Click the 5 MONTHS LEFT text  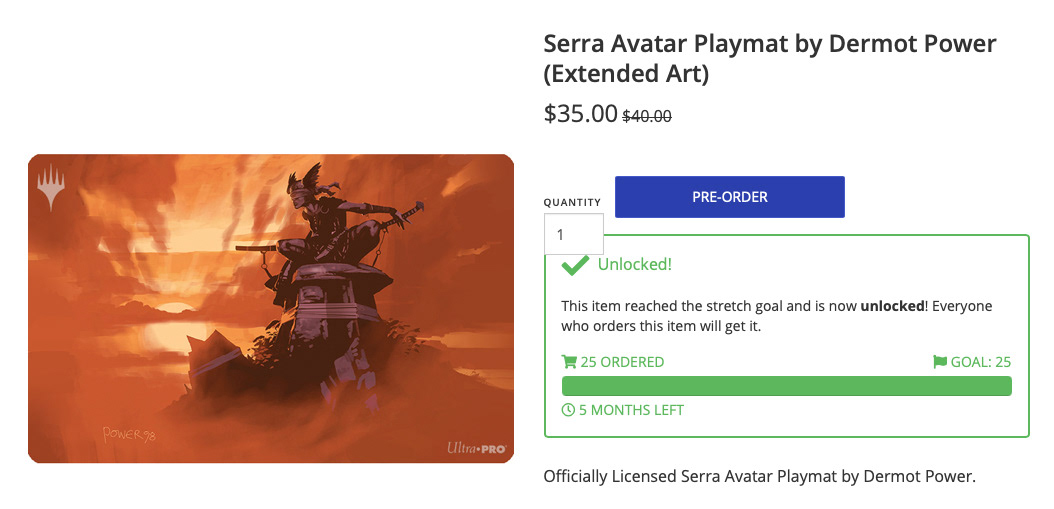pyautogui.click(x=631, y=409)
